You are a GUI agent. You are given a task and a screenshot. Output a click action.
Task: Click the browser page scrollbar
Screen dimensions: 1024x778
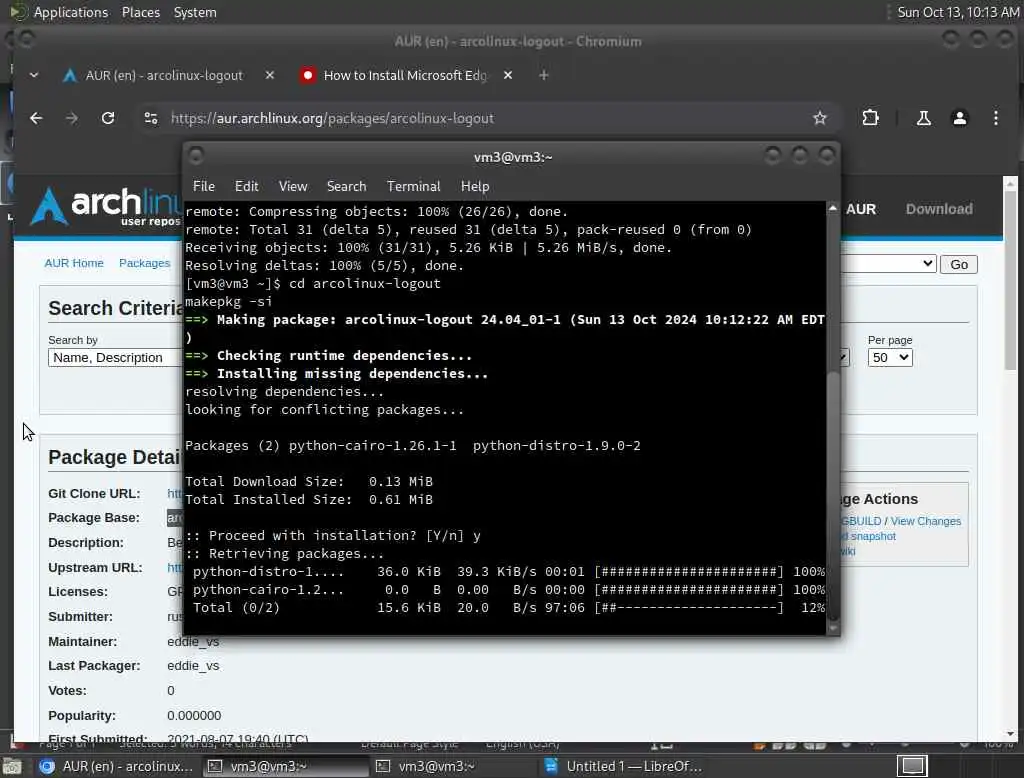(1010, 281)
